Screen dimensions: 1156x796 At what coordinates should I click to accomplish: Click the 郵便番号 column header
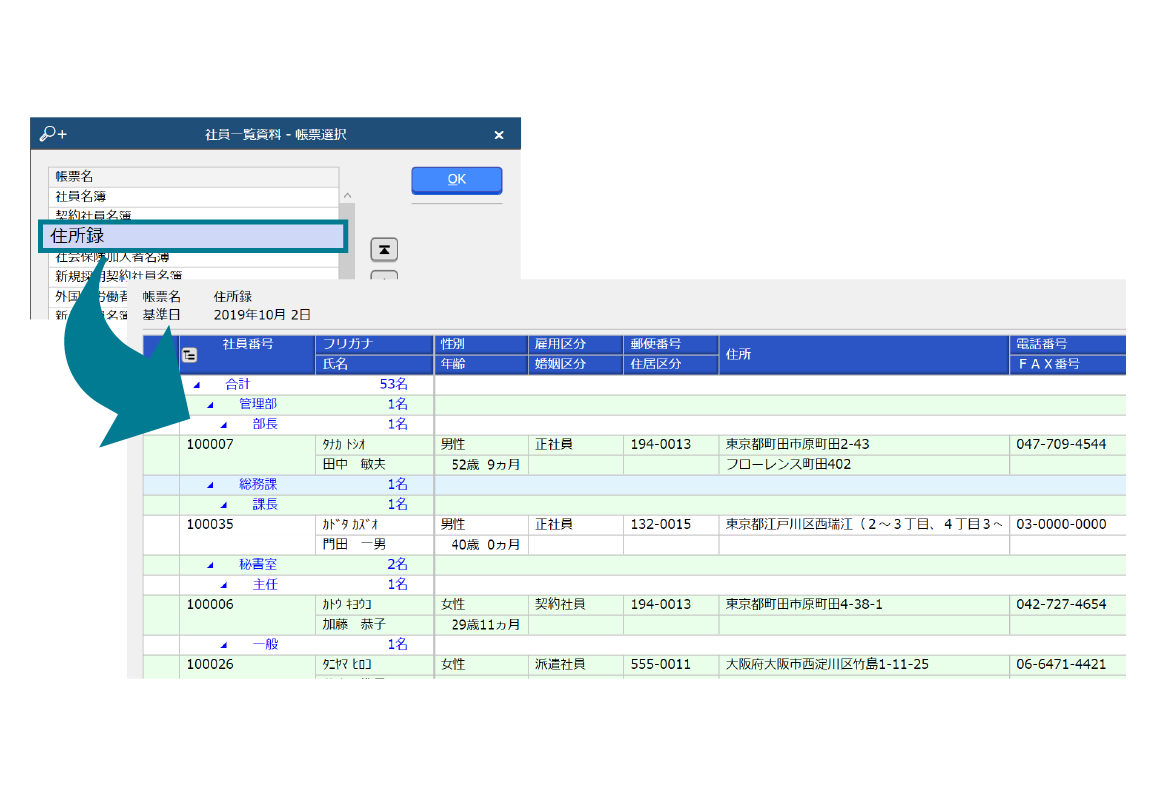point(671,344)
